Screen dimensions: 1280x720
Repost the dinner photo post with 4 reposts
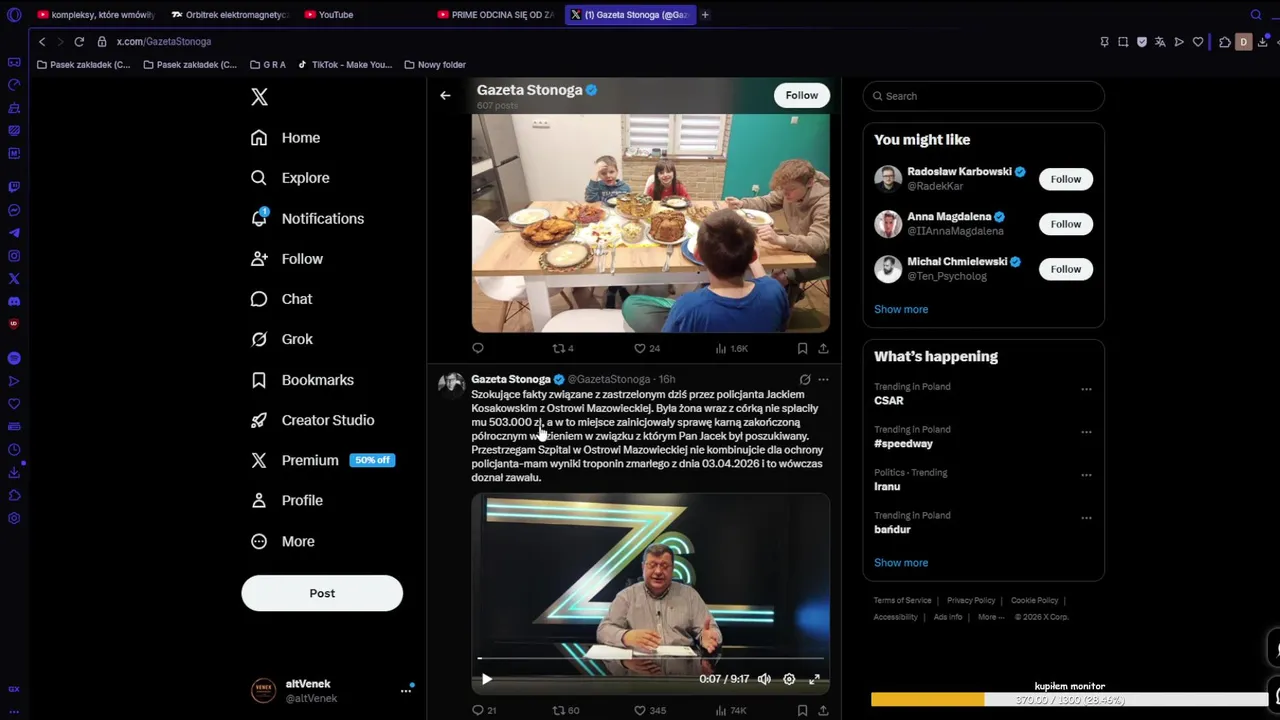[x=563, y=349]
